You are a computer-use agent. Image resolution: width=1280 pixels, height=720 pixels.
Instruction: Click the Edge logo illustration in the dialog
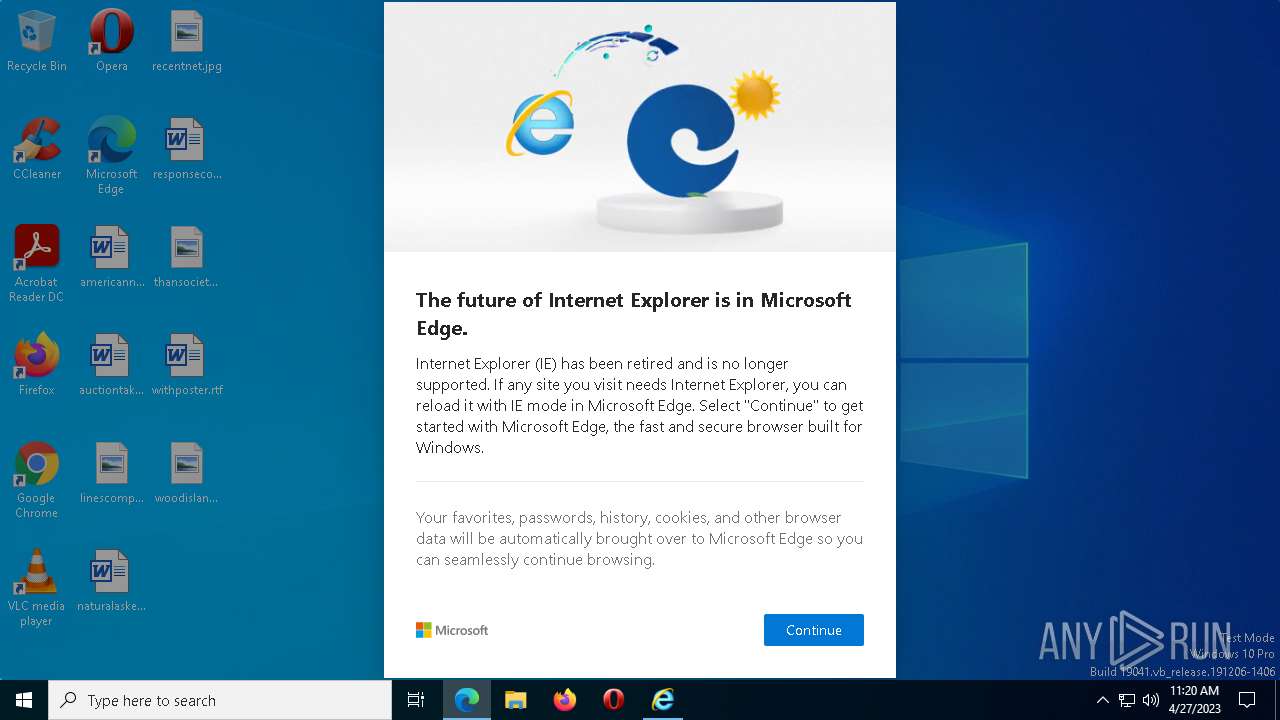(x=683, y=140)
